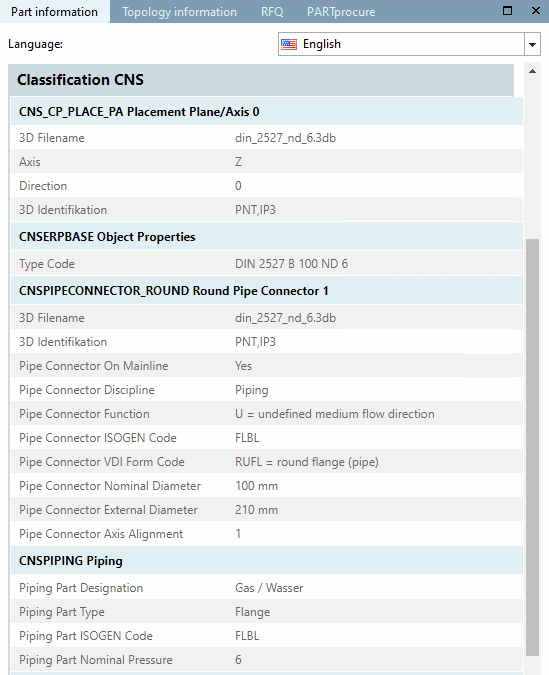
Task: Select the Pipe Connector Nominal Diameter row
Action: [x=267, y=486]
